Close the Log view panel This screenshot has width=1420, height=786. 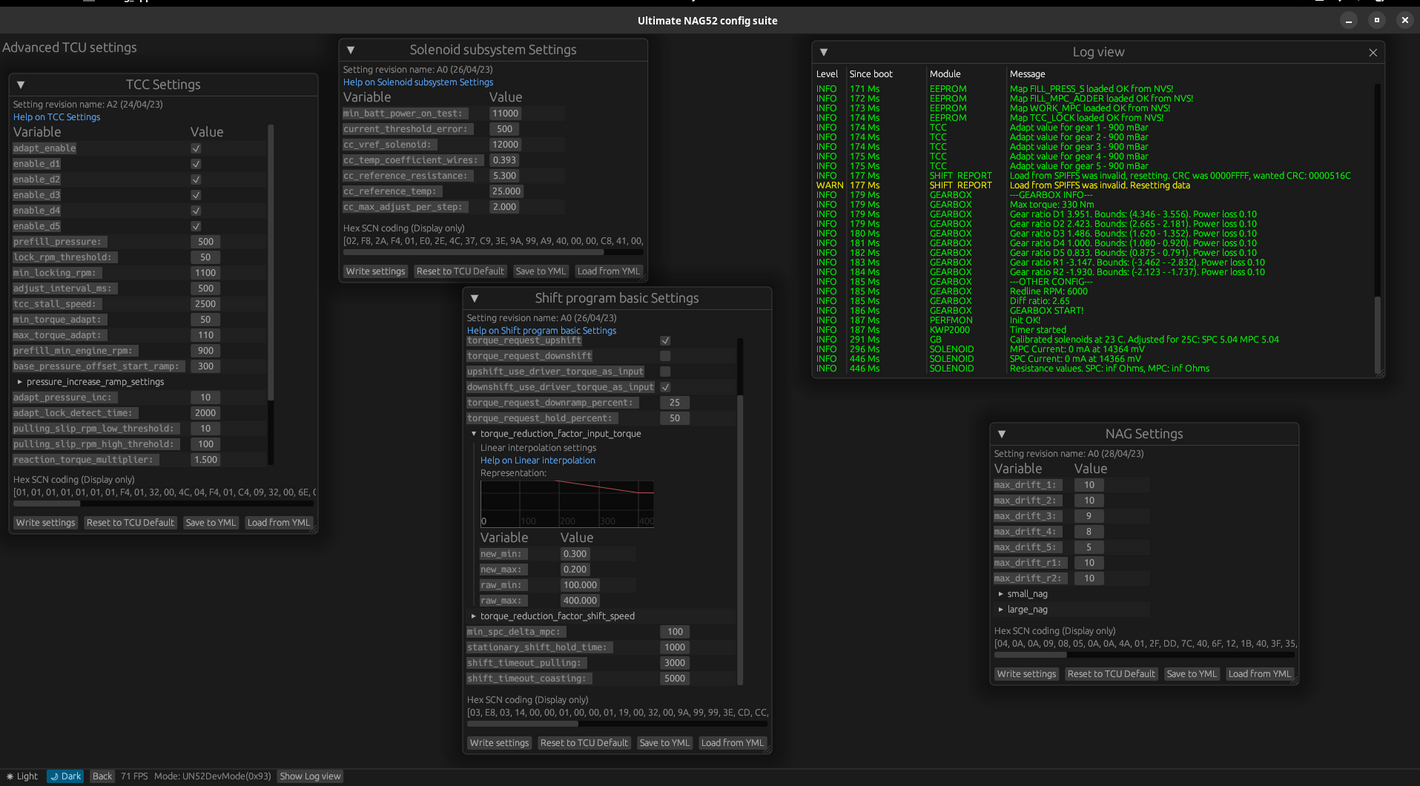[1372, 52]
